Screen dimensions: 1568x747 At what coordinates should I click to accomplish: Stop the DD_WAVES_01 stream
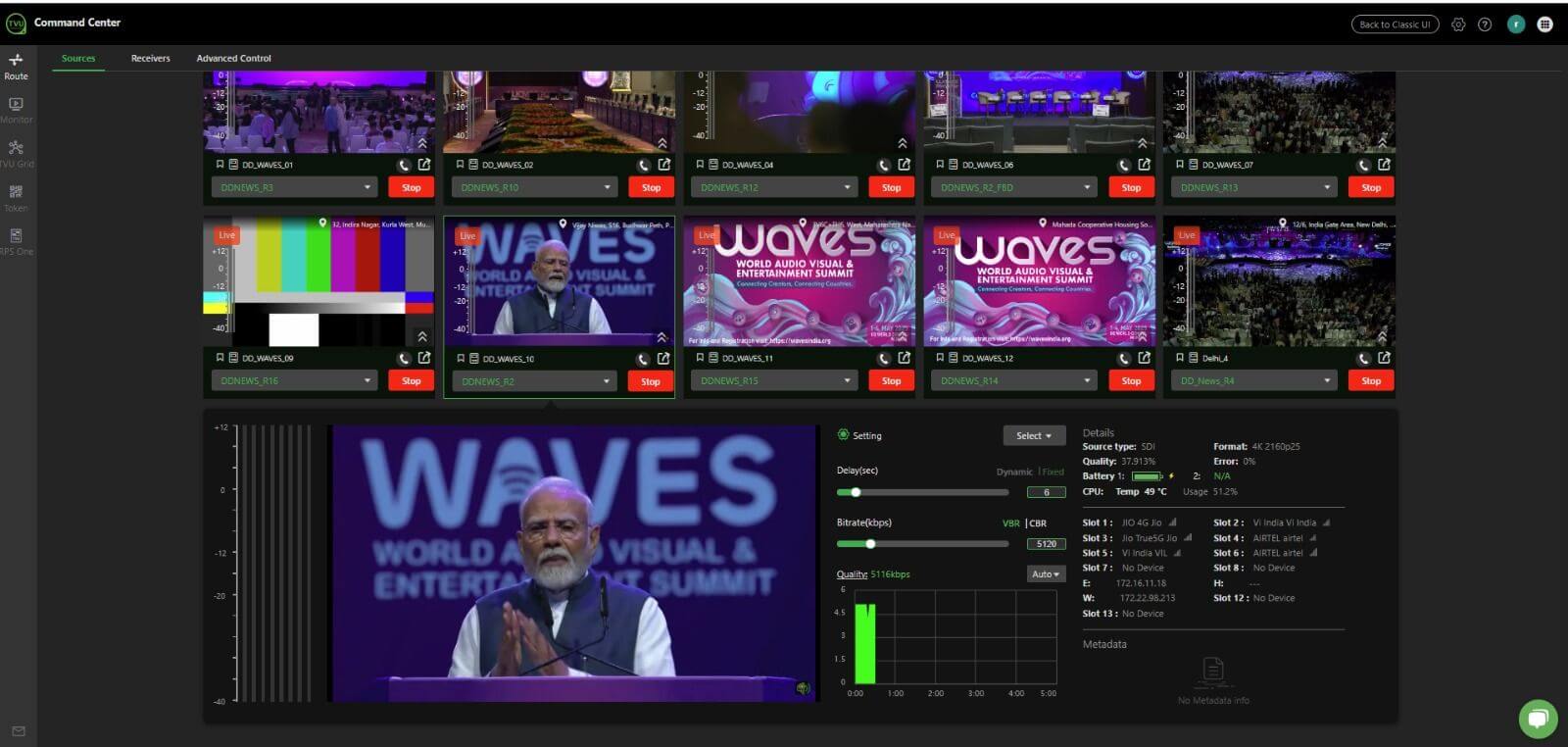tap(412, 187)
